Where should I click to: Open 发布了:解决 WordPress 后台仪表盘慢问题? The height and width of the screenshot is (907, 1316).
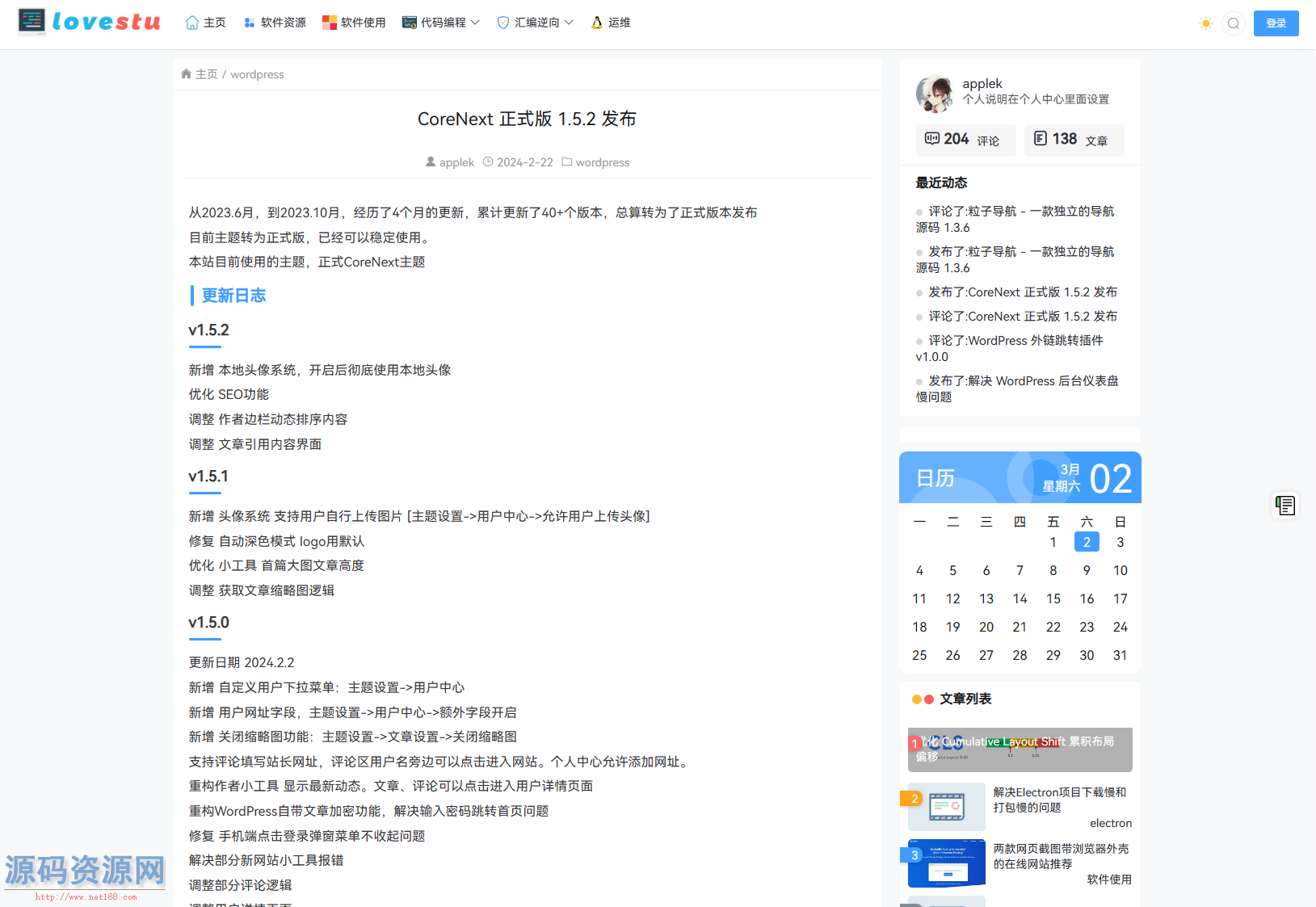tap(1017, 389)
